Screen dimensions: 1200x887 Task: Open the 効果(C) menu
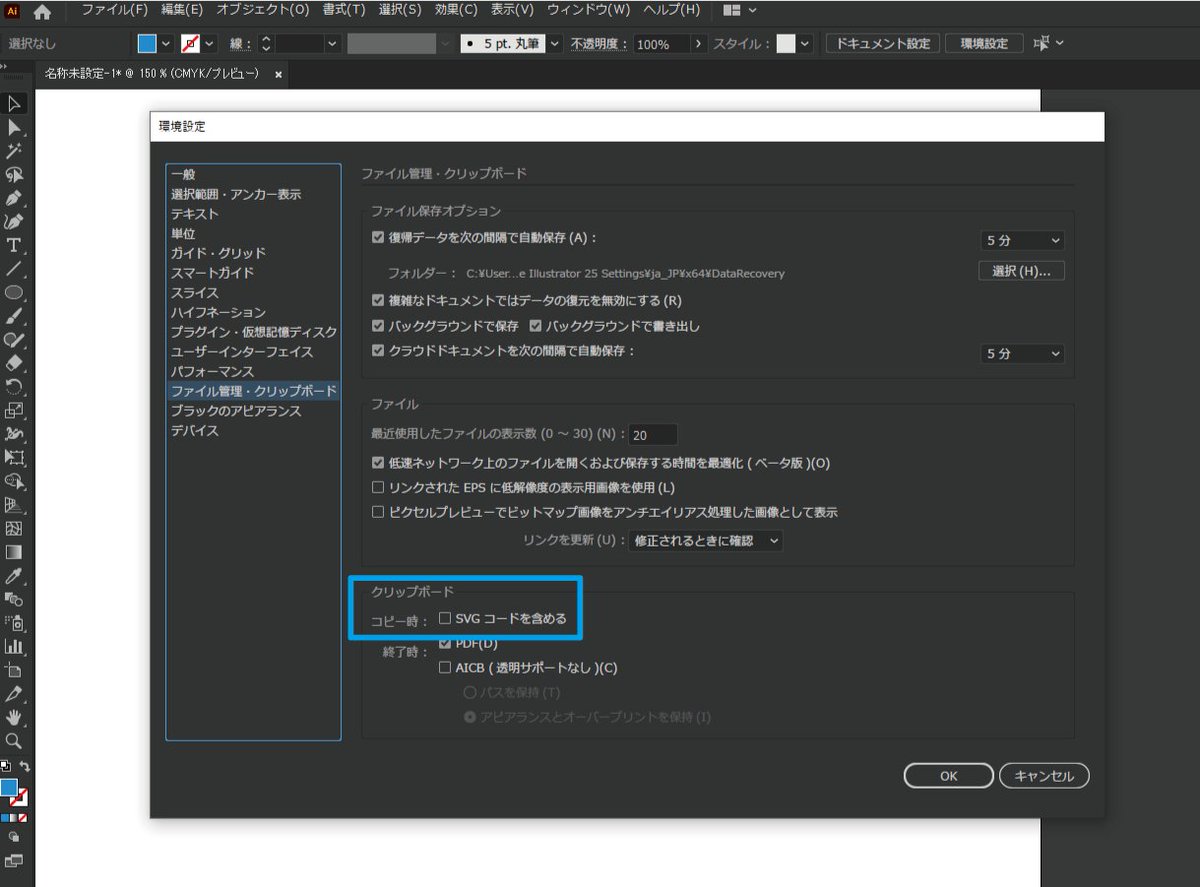[455, 10]
